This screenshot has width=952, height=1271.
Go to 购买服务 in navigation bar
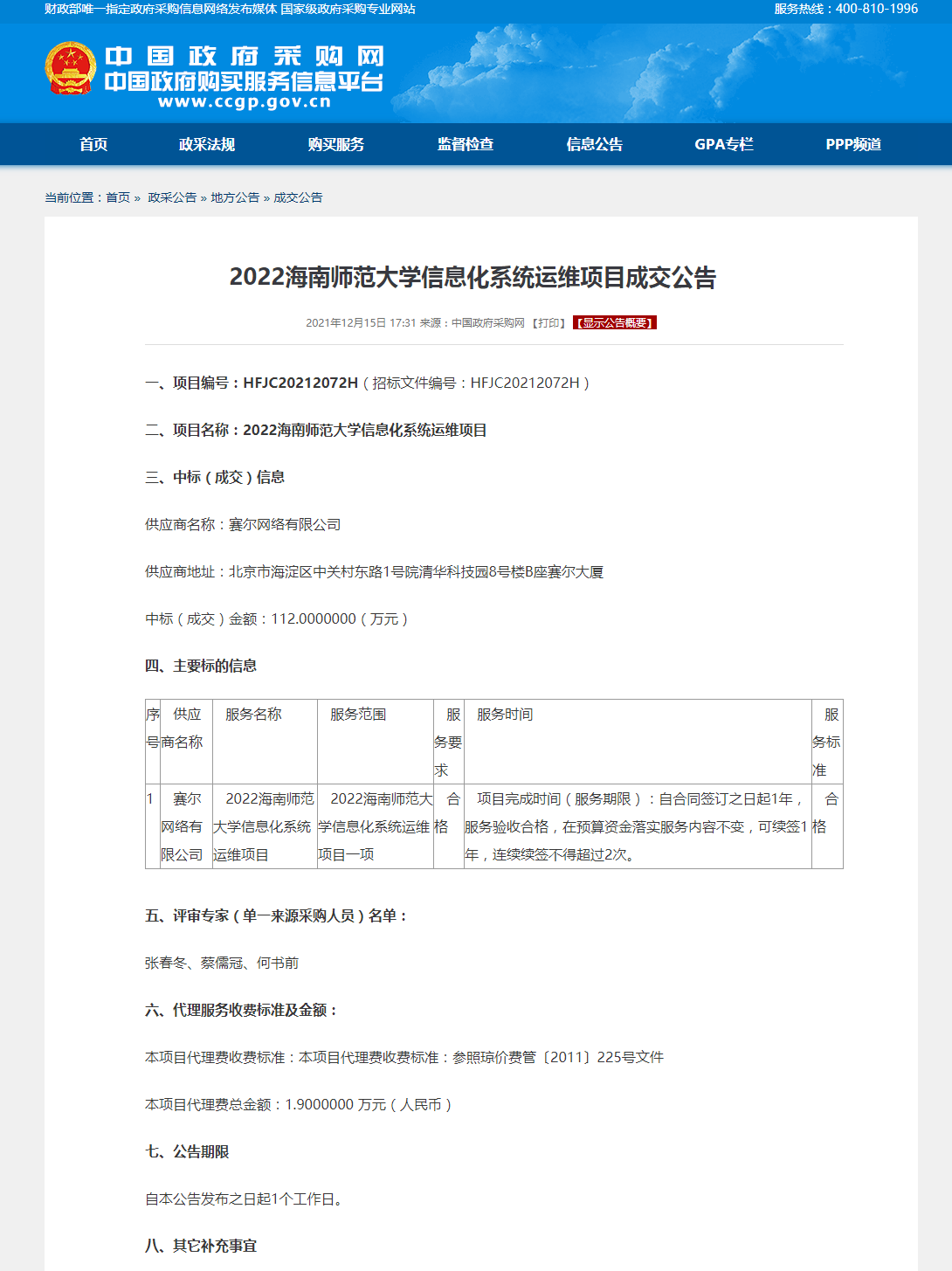[336, 144]
